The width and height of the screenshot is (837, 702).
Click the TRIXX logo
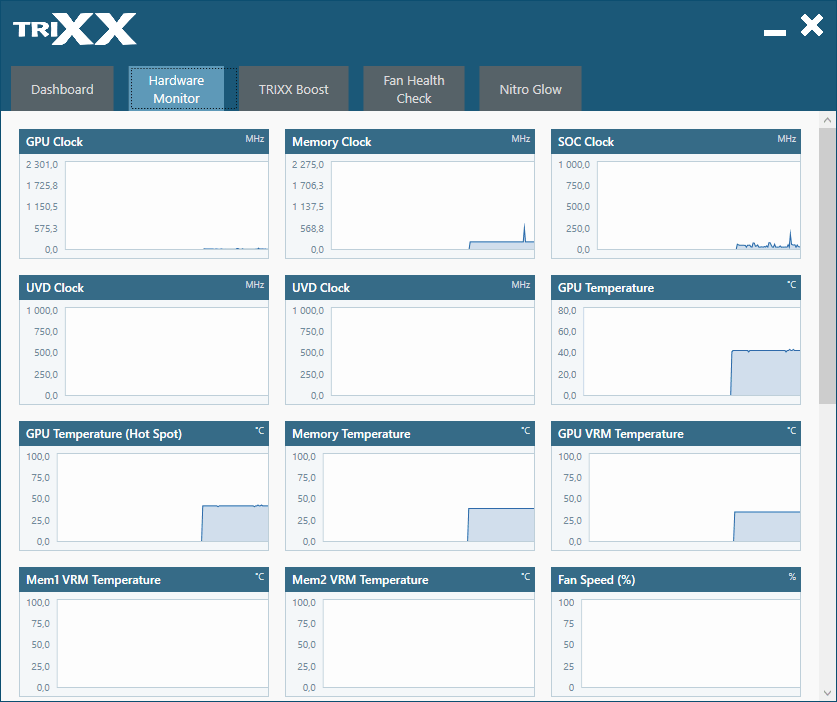point(75,29)
